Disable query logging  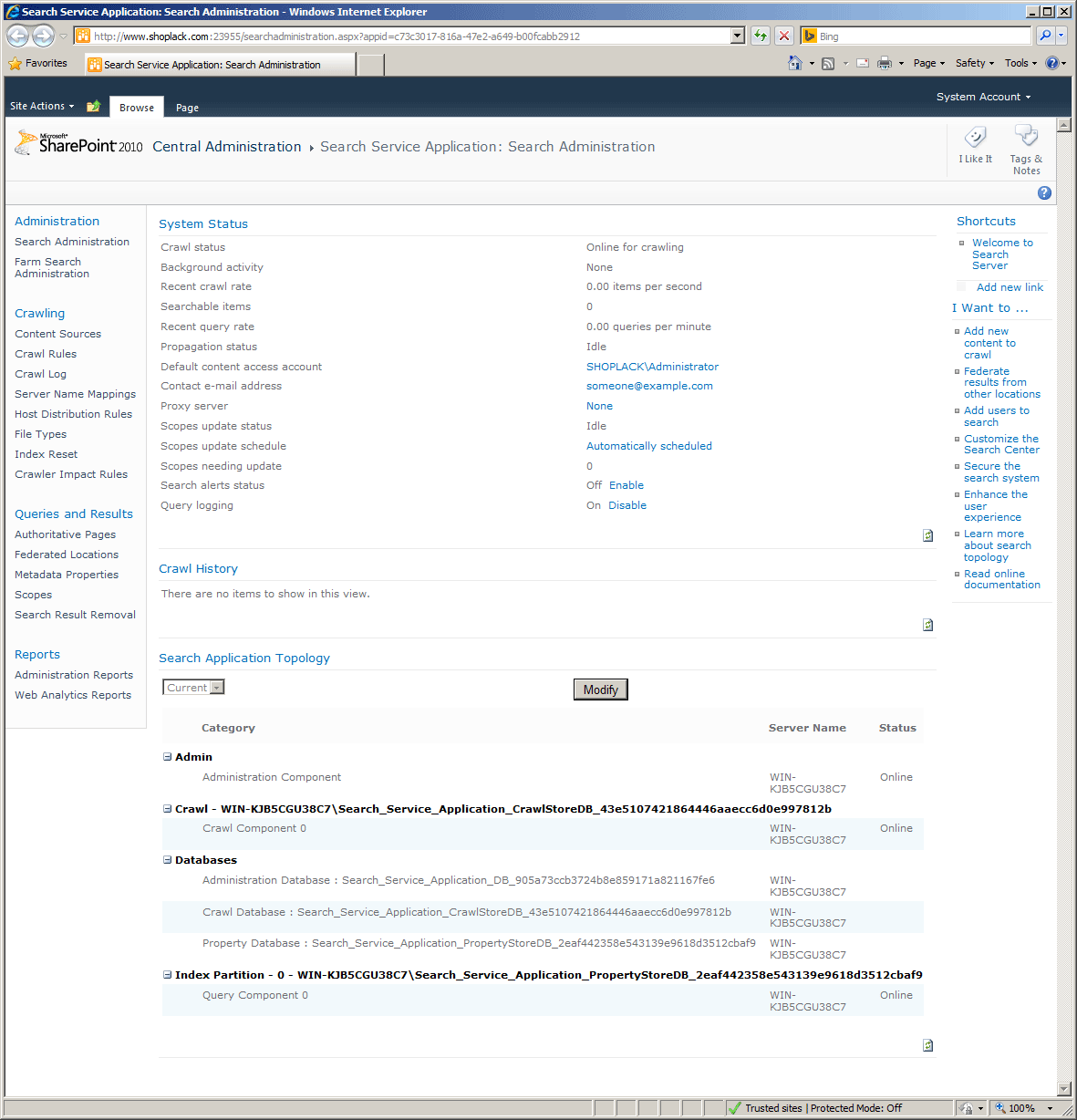point(627,505)
